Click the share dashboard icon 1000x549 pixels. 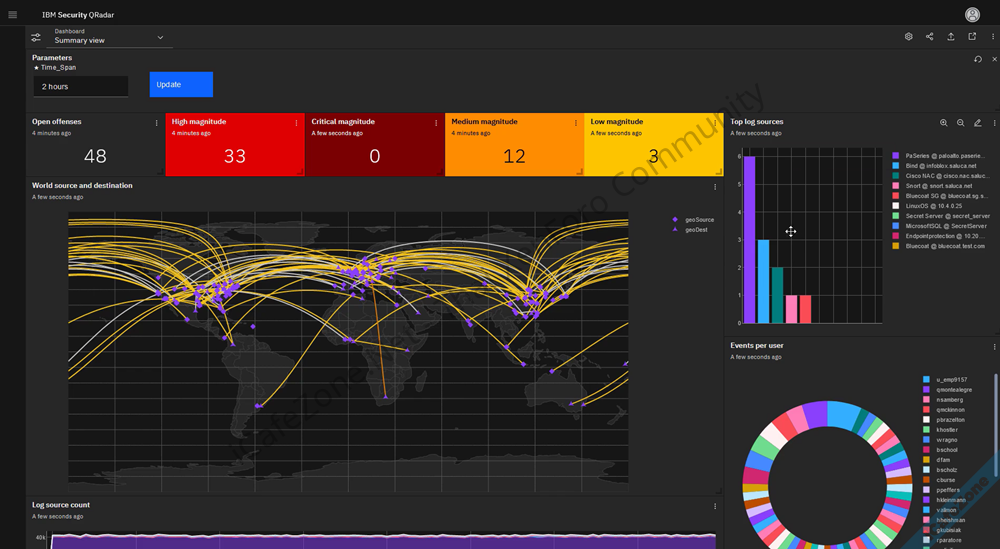click(x=930, y=37)
